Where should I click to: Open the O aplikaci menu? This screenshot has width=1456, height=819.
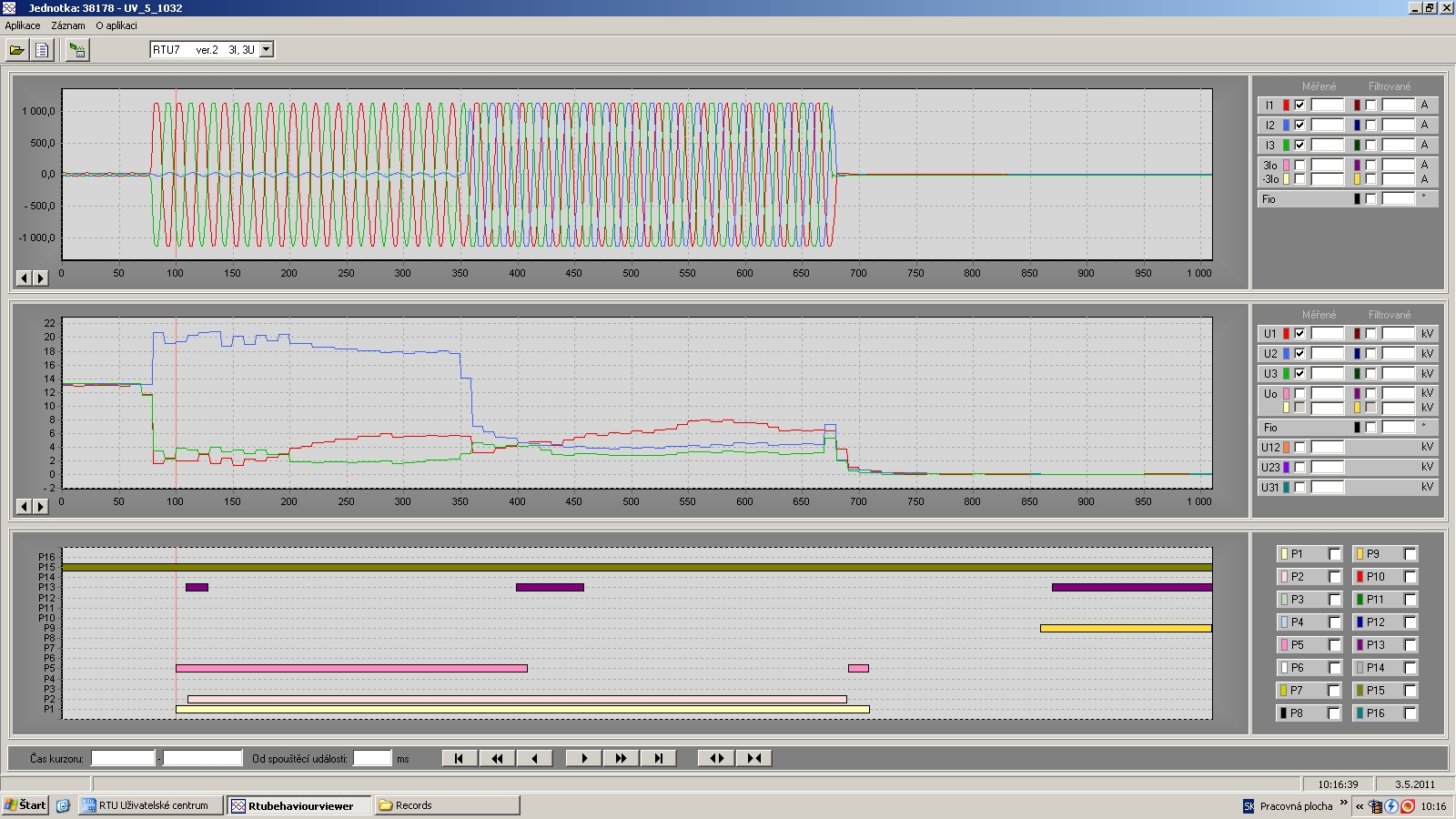point(116,25)
